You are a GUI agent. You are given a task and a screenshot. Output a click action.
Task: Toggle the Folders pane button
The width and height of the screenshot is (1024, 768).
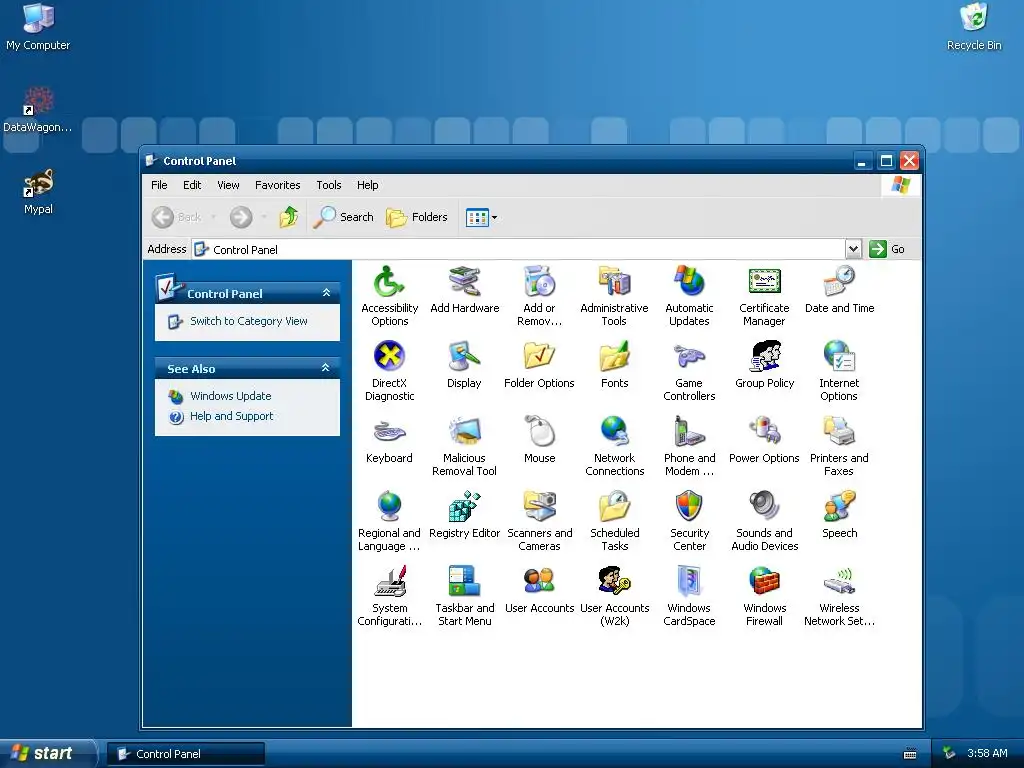coord(417,217)
